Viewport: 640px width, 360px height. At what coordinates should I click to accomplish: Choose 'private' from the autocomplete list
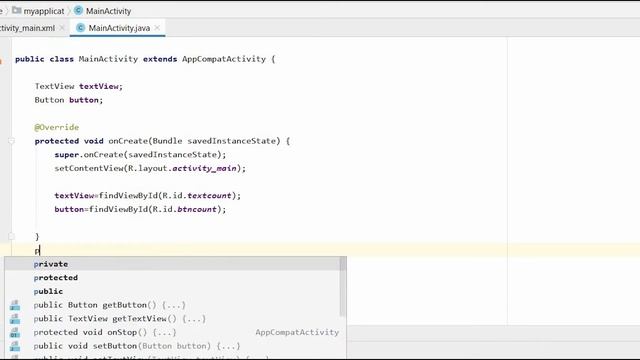(175, 264)
